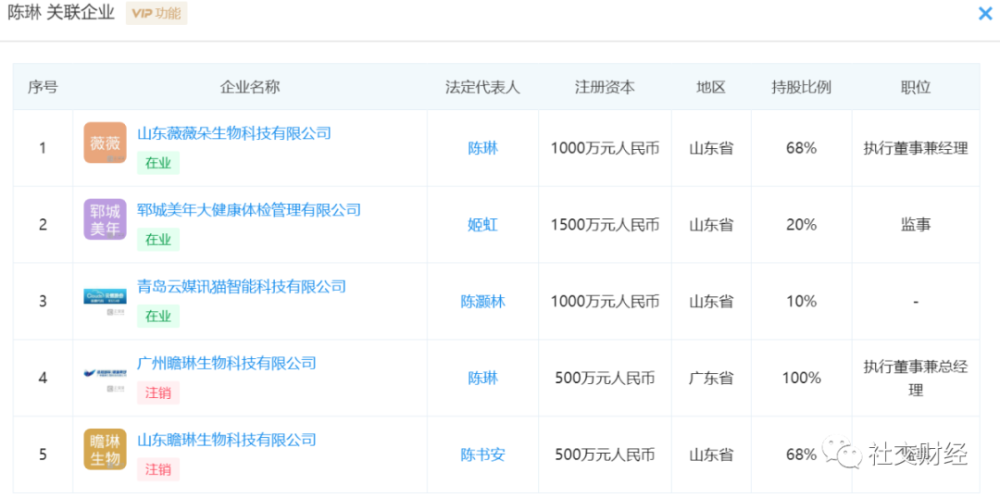The width and height of the screenshot is (1000, 498).
Task: Click legal representative 陈灏林
Action: point(482,301)
